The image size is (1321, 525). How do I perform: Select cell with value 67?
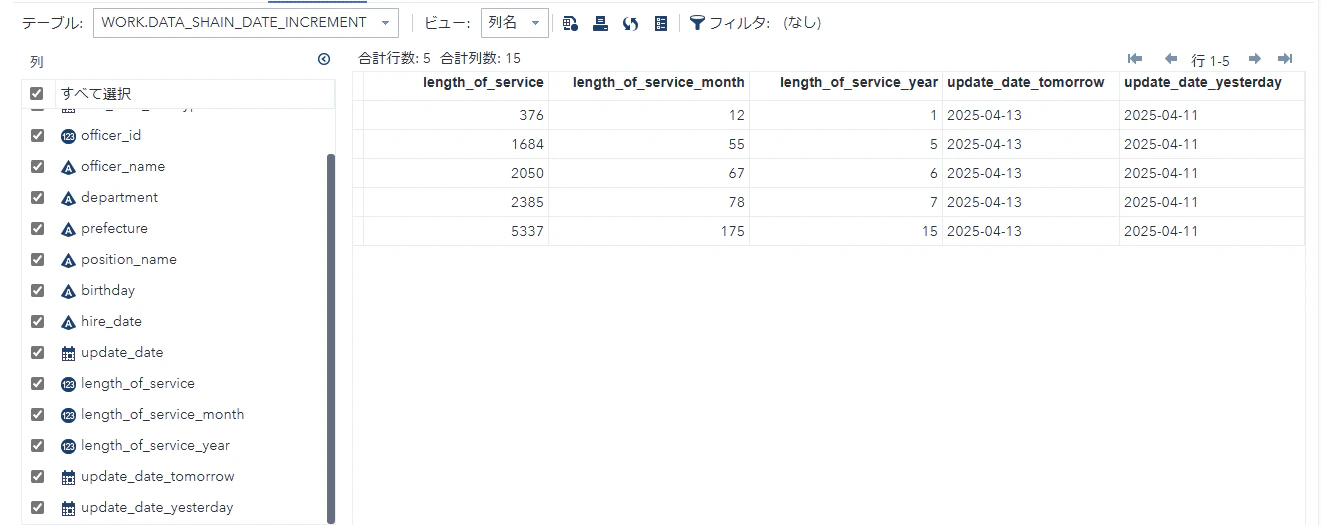click(649, 173)
